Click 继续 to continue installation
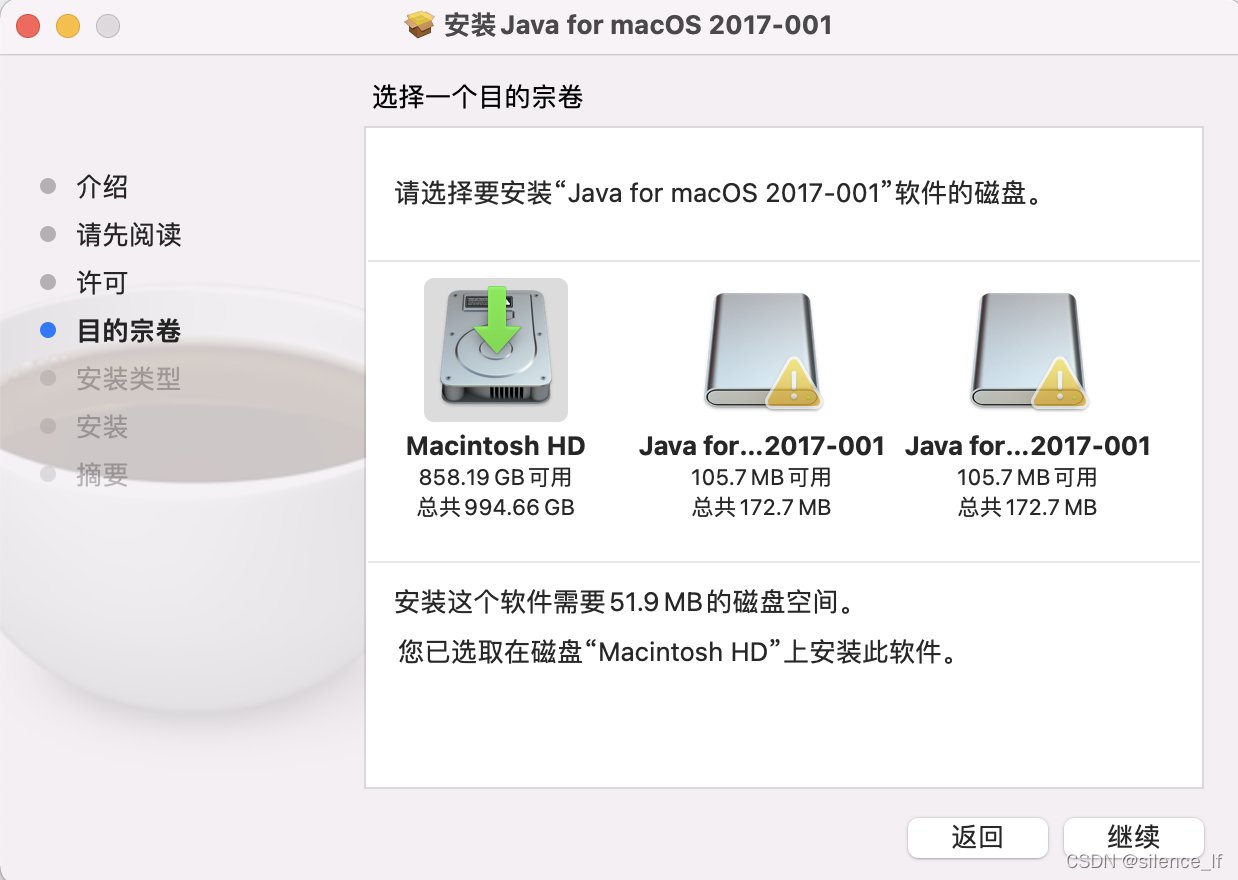1238x880 pixels. pyautogui.click(x=1134, y=838)
